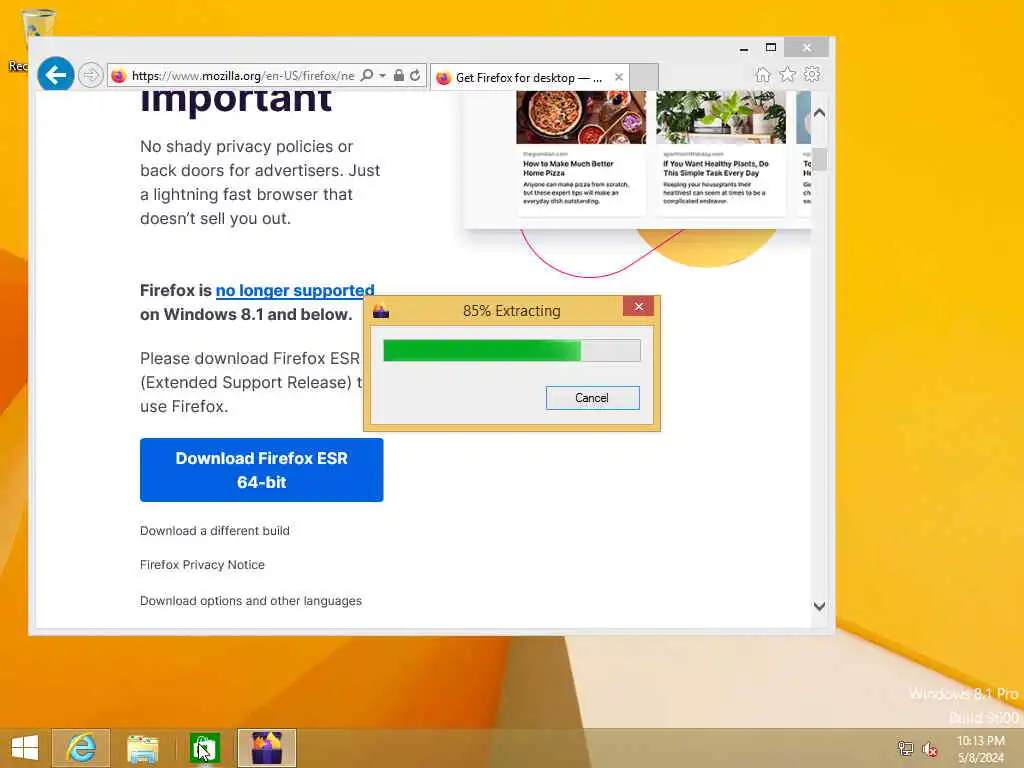Cancel the extraction in the dialog
1024x768 pixels.
(592, 398)
